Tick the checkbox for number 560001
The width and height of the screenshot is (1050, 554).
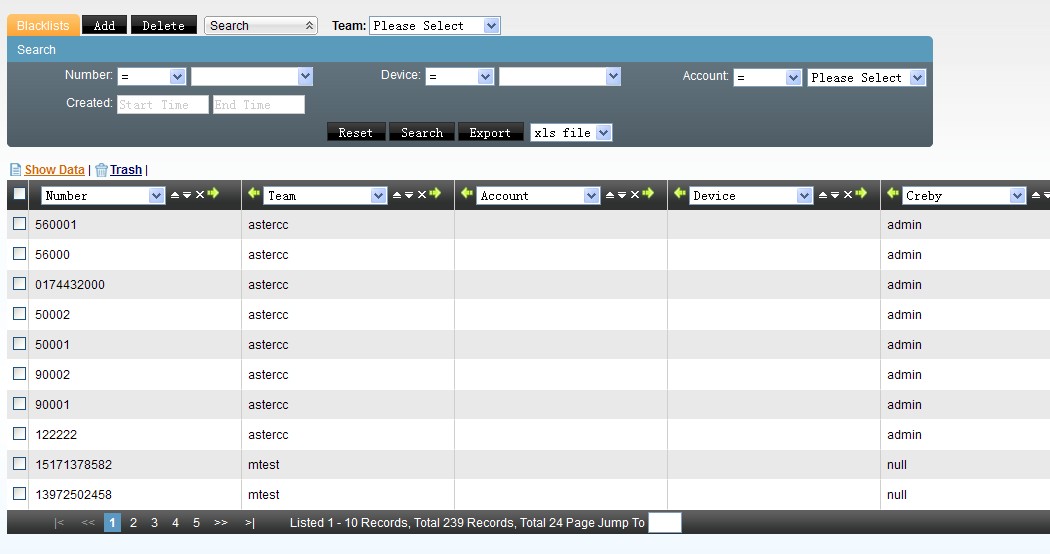point(19,224)
